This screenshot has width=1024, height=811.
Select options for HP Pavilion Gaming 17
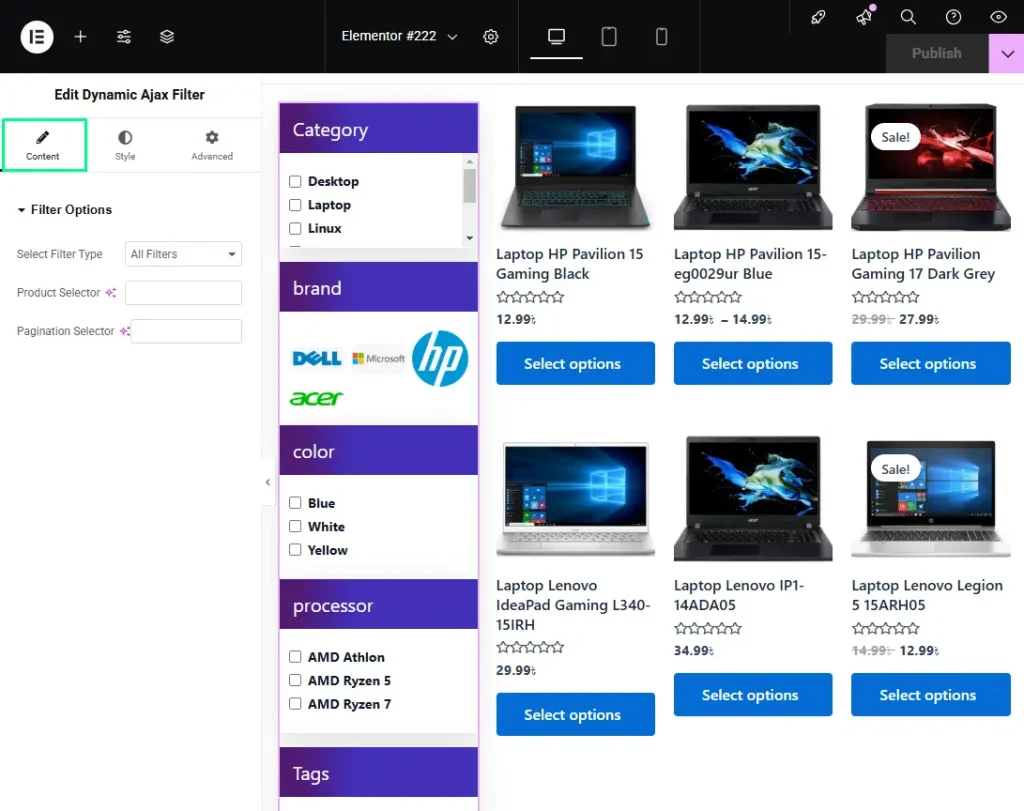(931, 363)
